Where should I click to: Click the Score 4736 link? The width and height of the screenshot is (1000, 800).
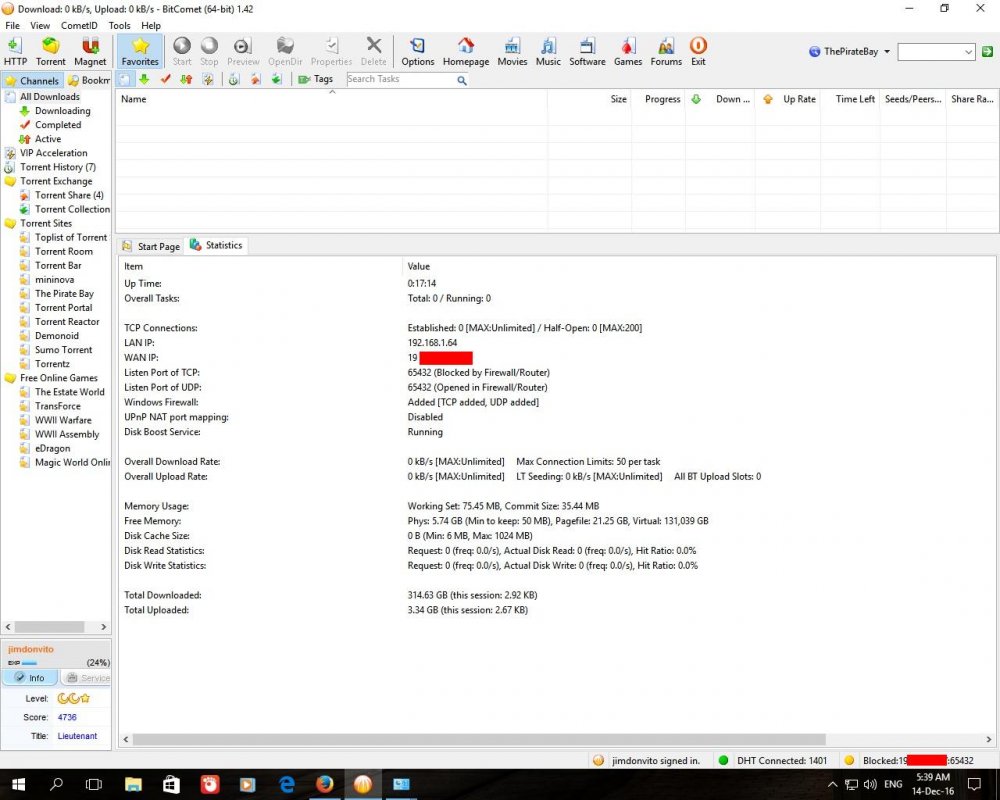(x=67, y=717)
